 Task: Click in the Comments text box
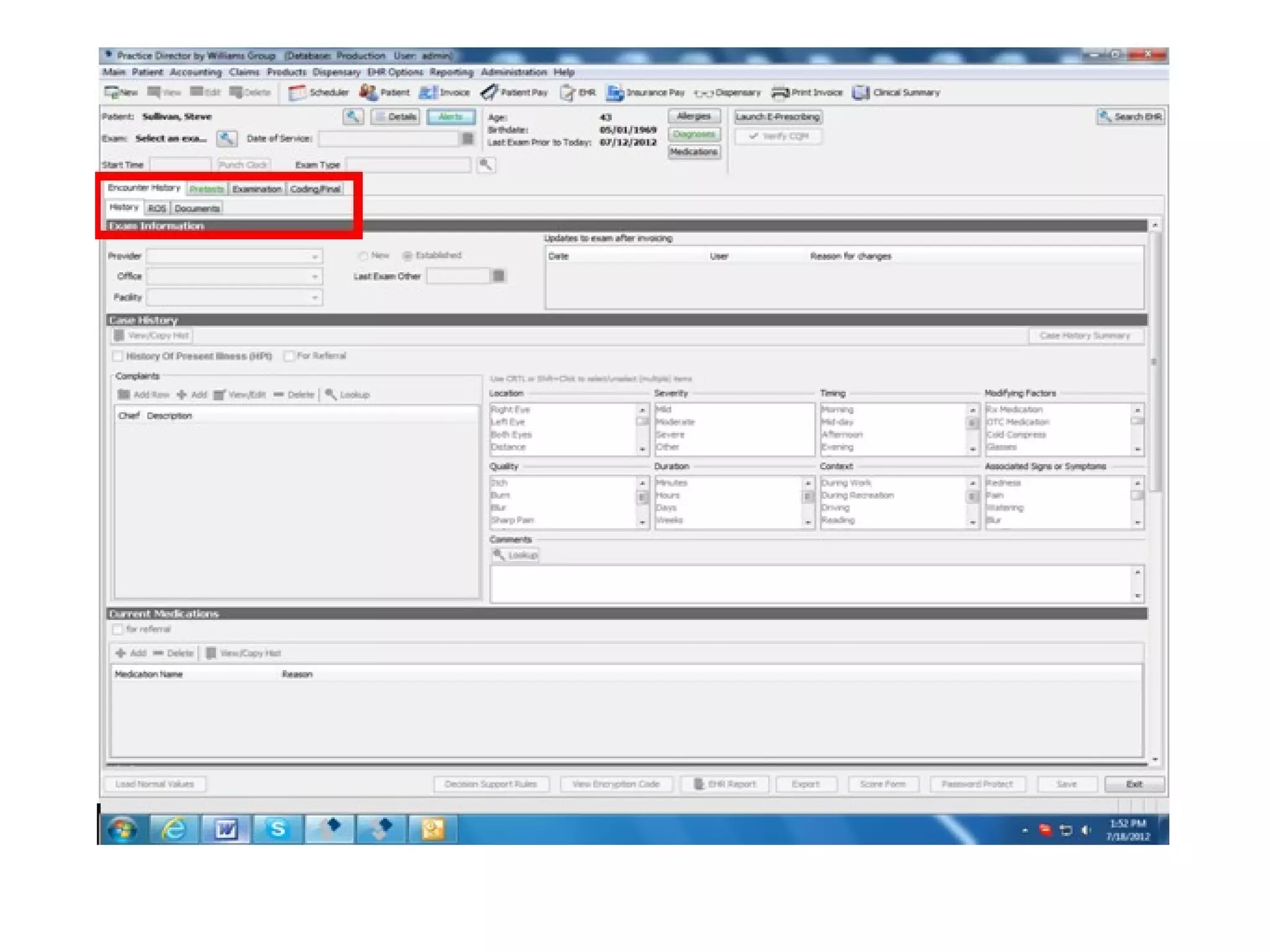[x=811, y=583]
